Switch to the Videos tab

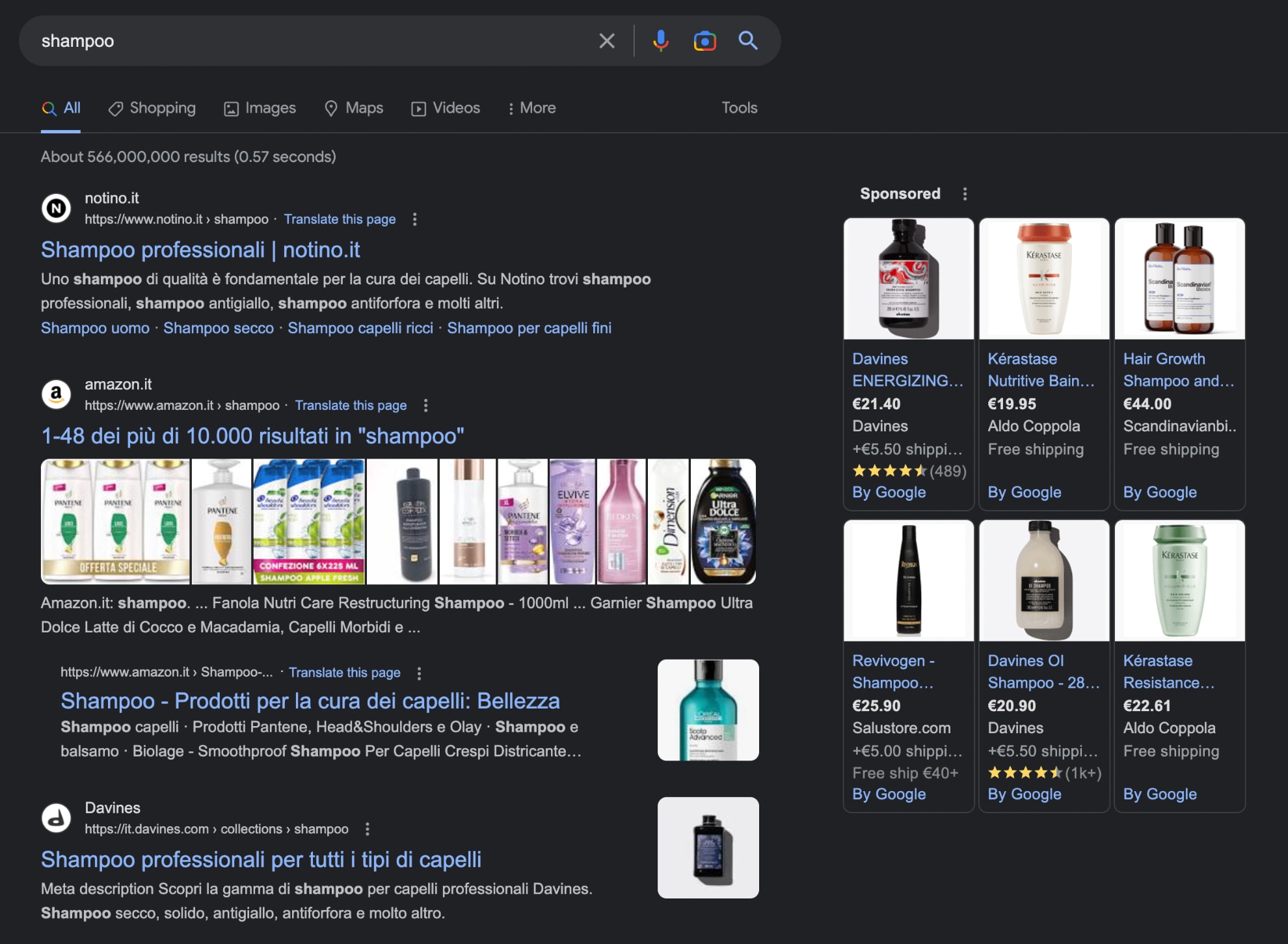click(446, 108)
